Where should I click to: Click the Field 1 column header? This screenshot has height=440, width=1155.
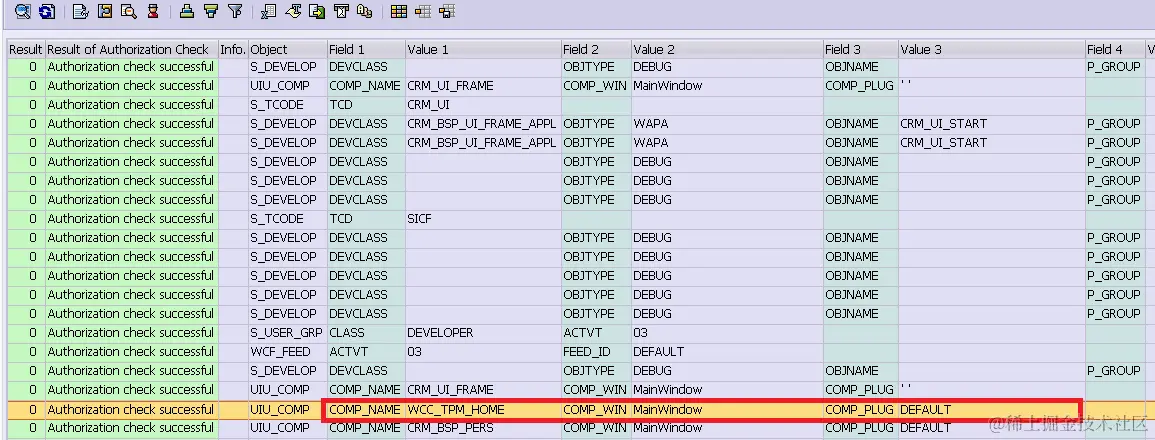coord(366,49)
